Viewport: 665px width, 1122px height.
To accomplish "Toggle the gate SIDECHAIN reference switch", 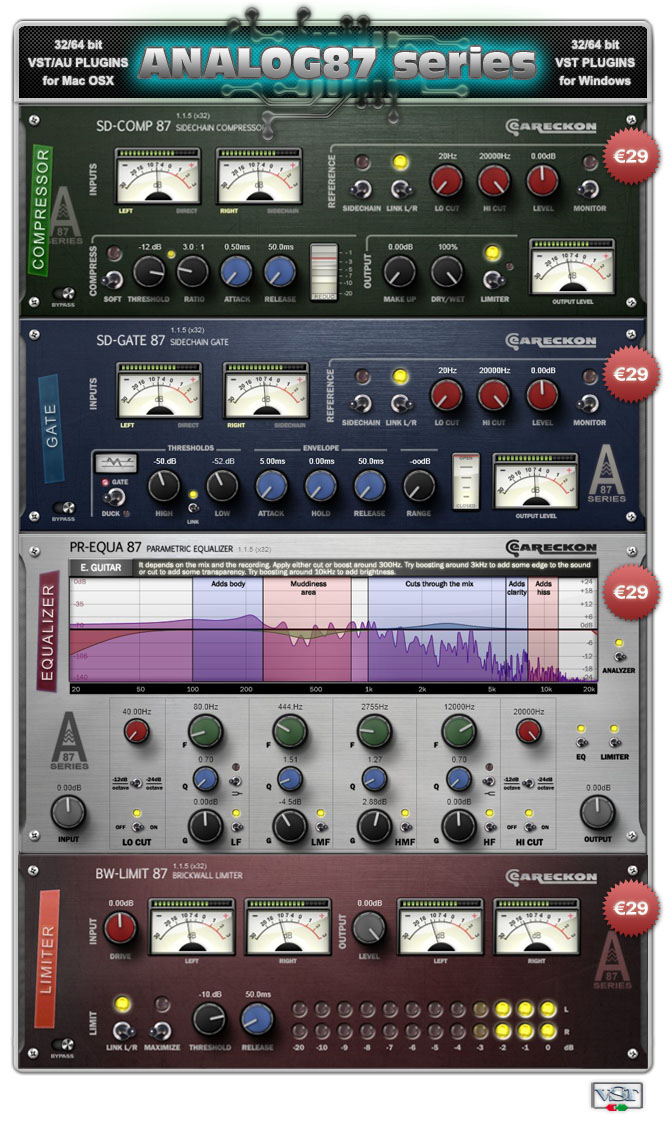I will (x=361, y=404).
